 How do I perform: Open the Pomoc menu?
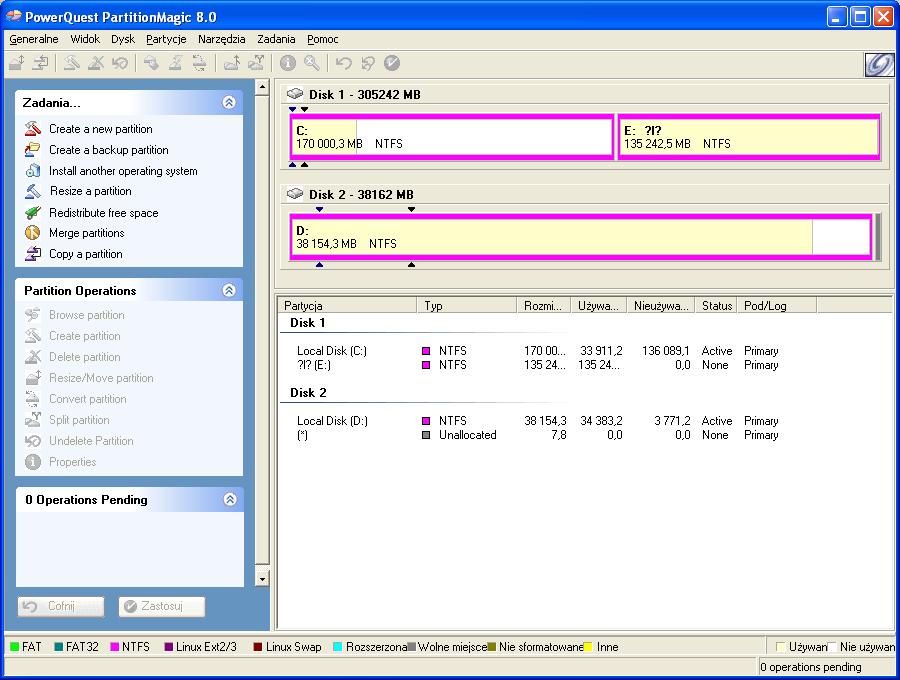(x=323, y=39)
